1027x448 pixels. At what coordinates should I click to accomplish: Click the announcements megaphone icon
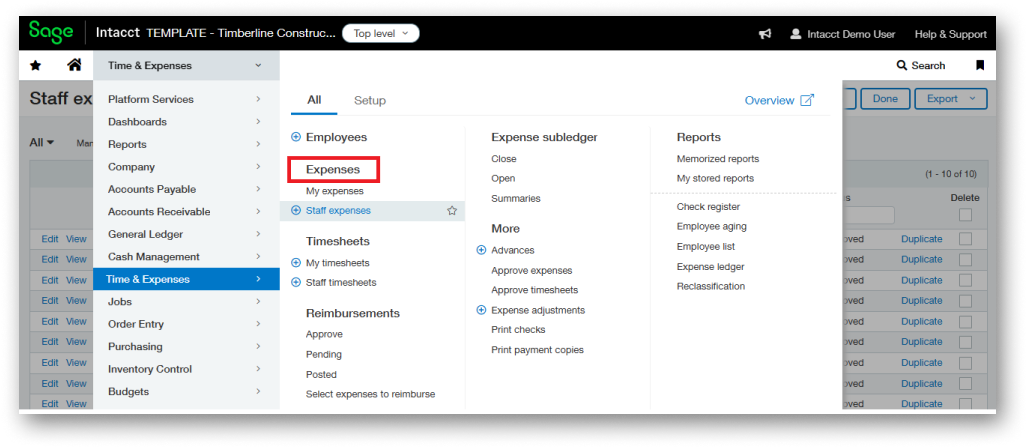click(x=764, y=34)
